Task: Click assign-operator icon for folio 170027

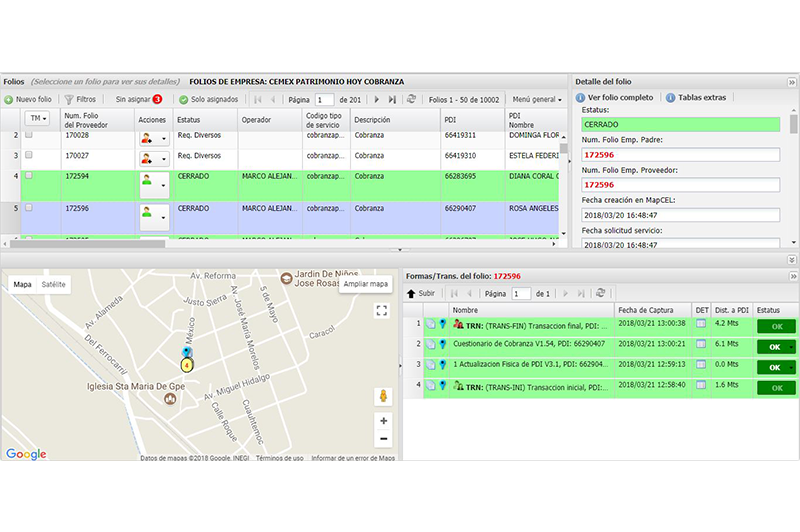Action: click(147, 159)
